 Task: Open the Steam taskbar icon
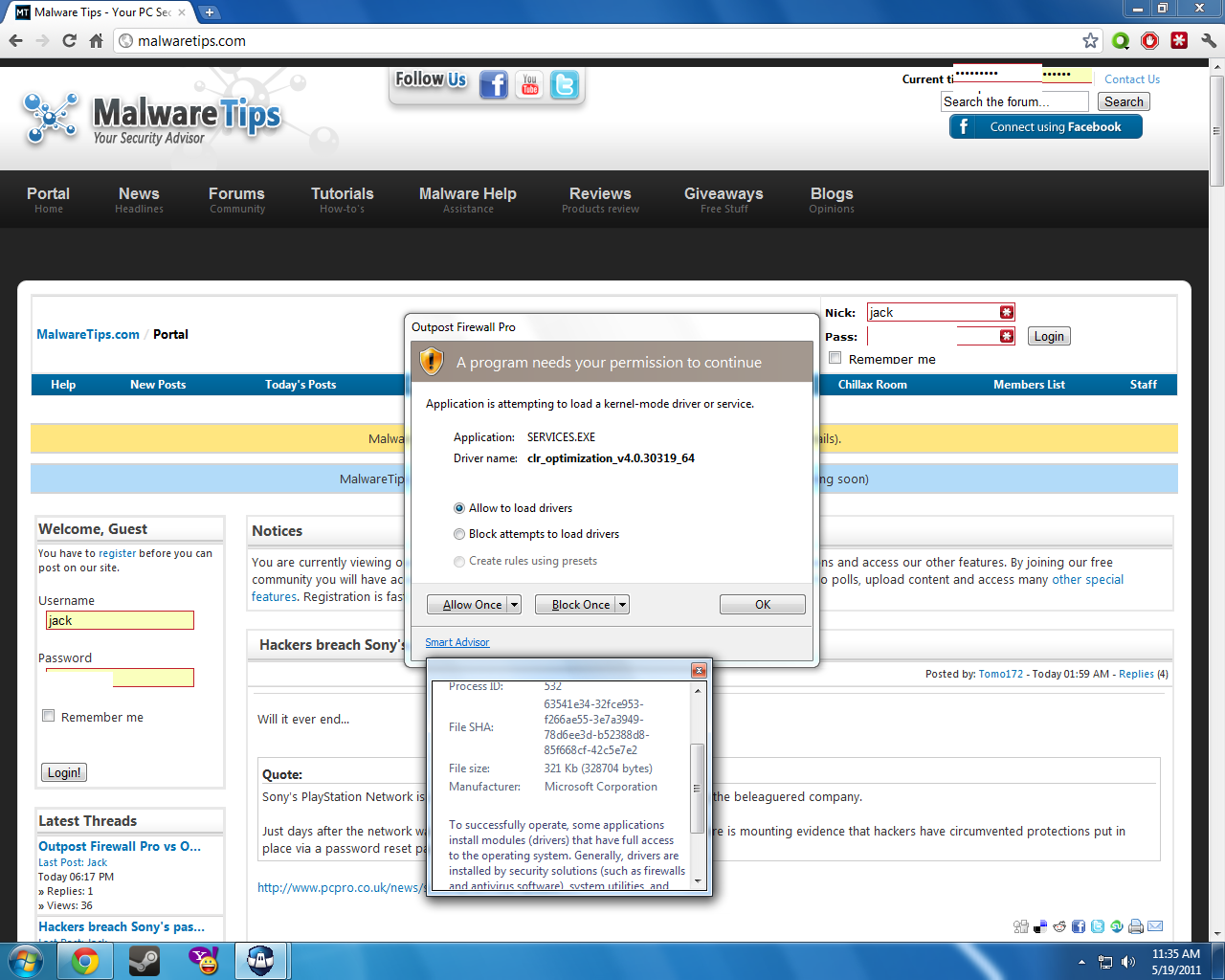click(145, 961)
